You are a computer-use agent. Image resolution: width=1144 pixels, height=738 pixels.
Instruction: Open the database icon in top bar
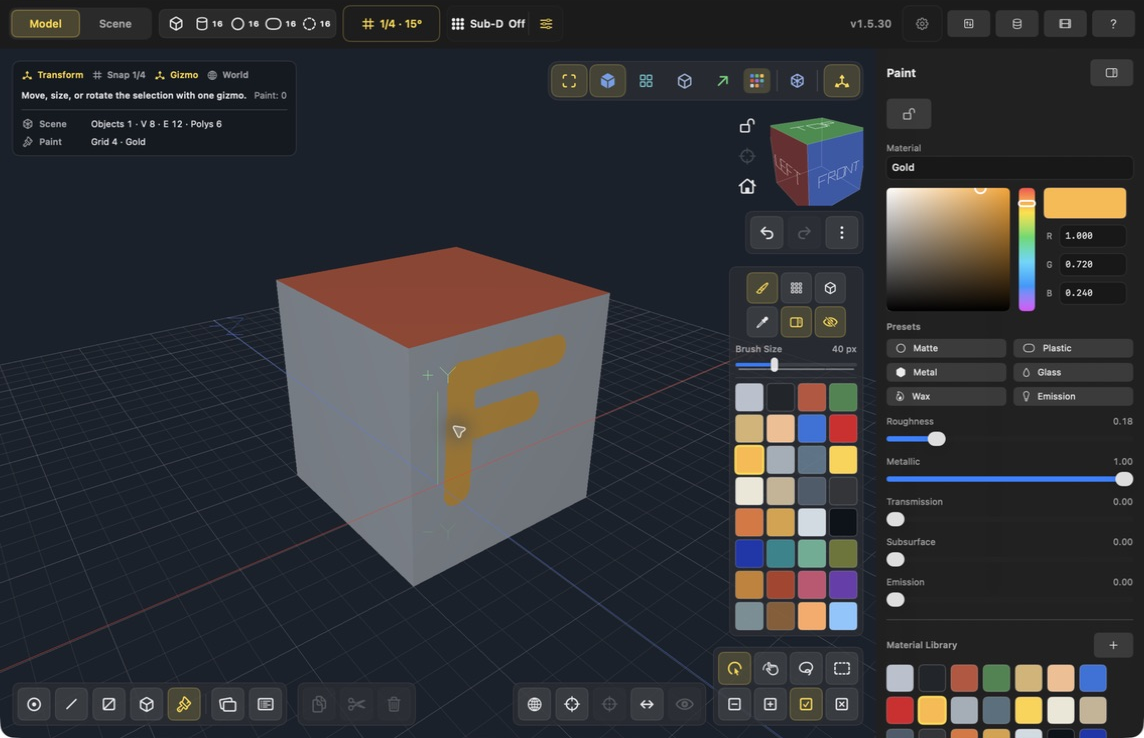coord(1016,23)
